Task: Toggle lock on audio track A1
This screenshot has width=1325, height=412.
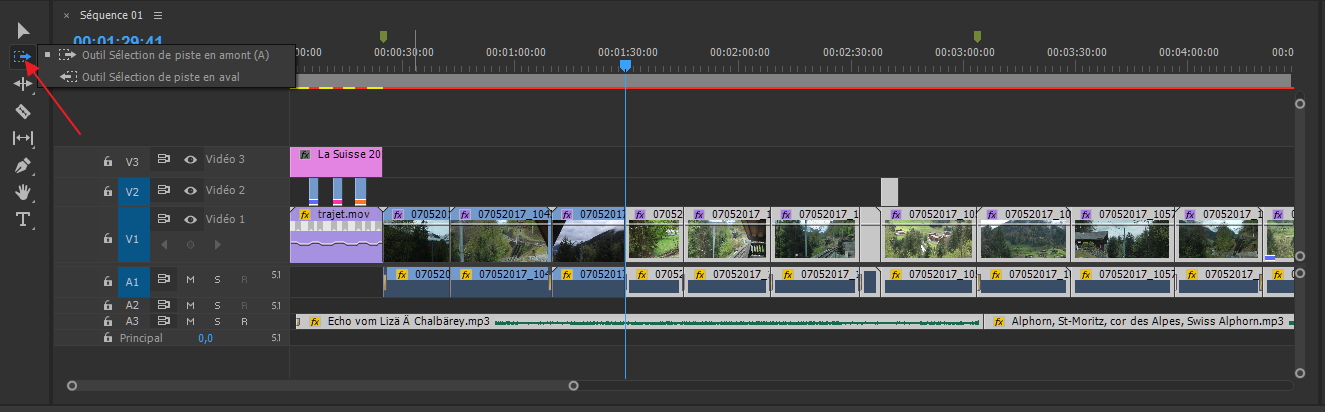Action: pyautogui.click(x=107, y=282)
